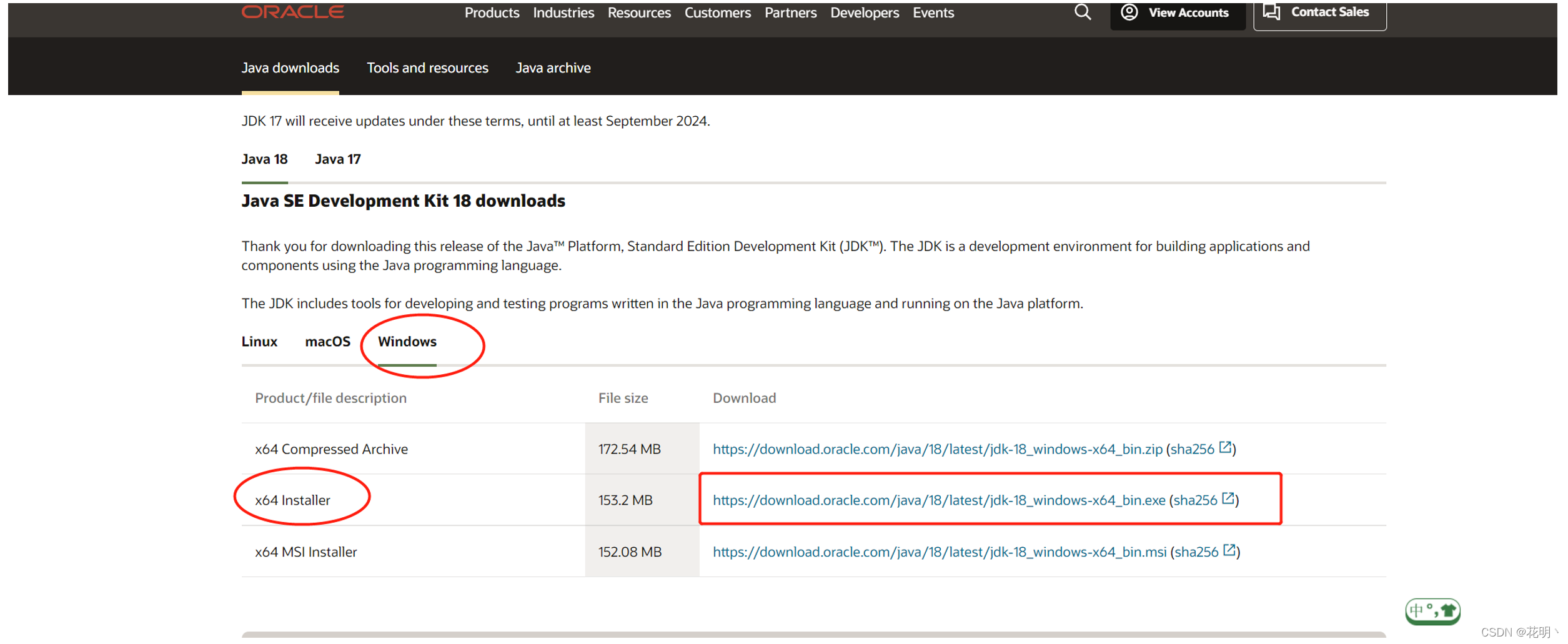
Task: Click the View Accounts user icon
Action: pyautogui.click(x=1129, y=12)
